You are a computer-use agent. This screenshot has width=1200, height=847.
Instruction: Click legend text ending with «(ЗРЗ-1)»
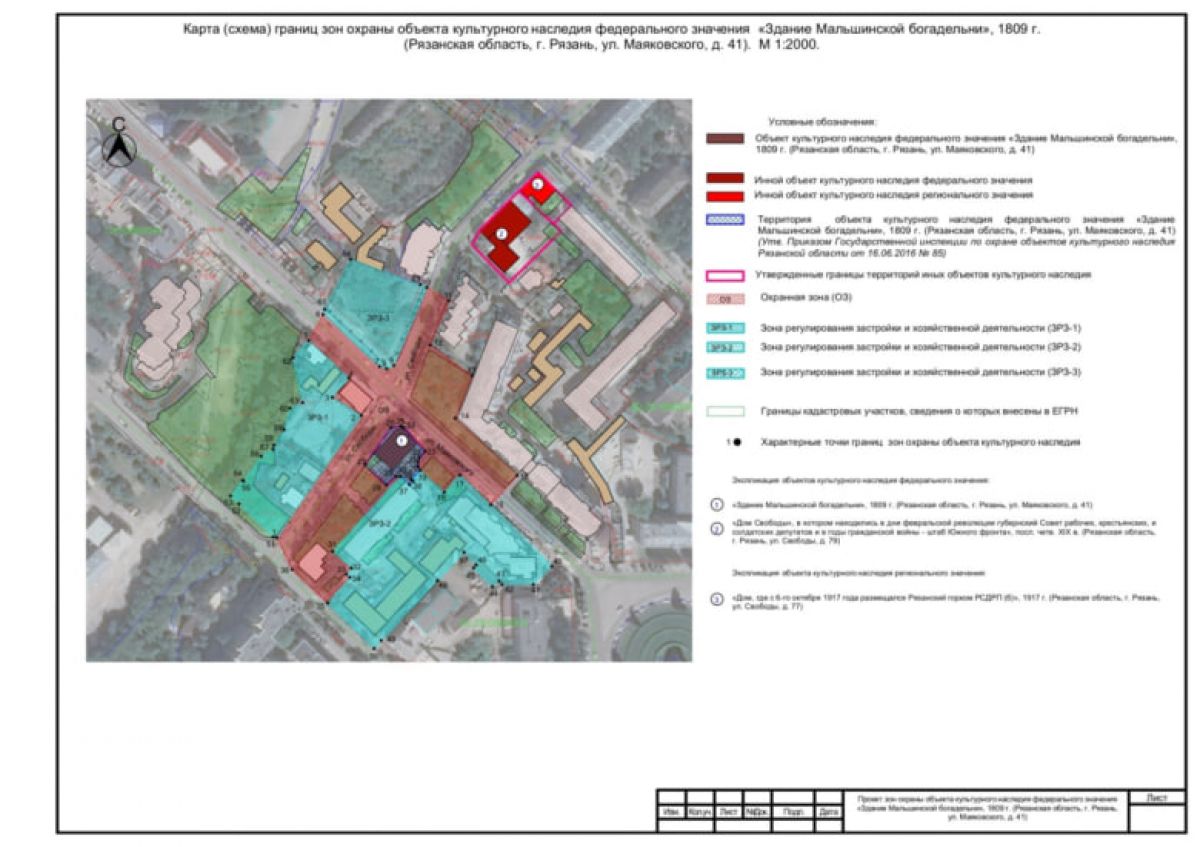point(921,328)
